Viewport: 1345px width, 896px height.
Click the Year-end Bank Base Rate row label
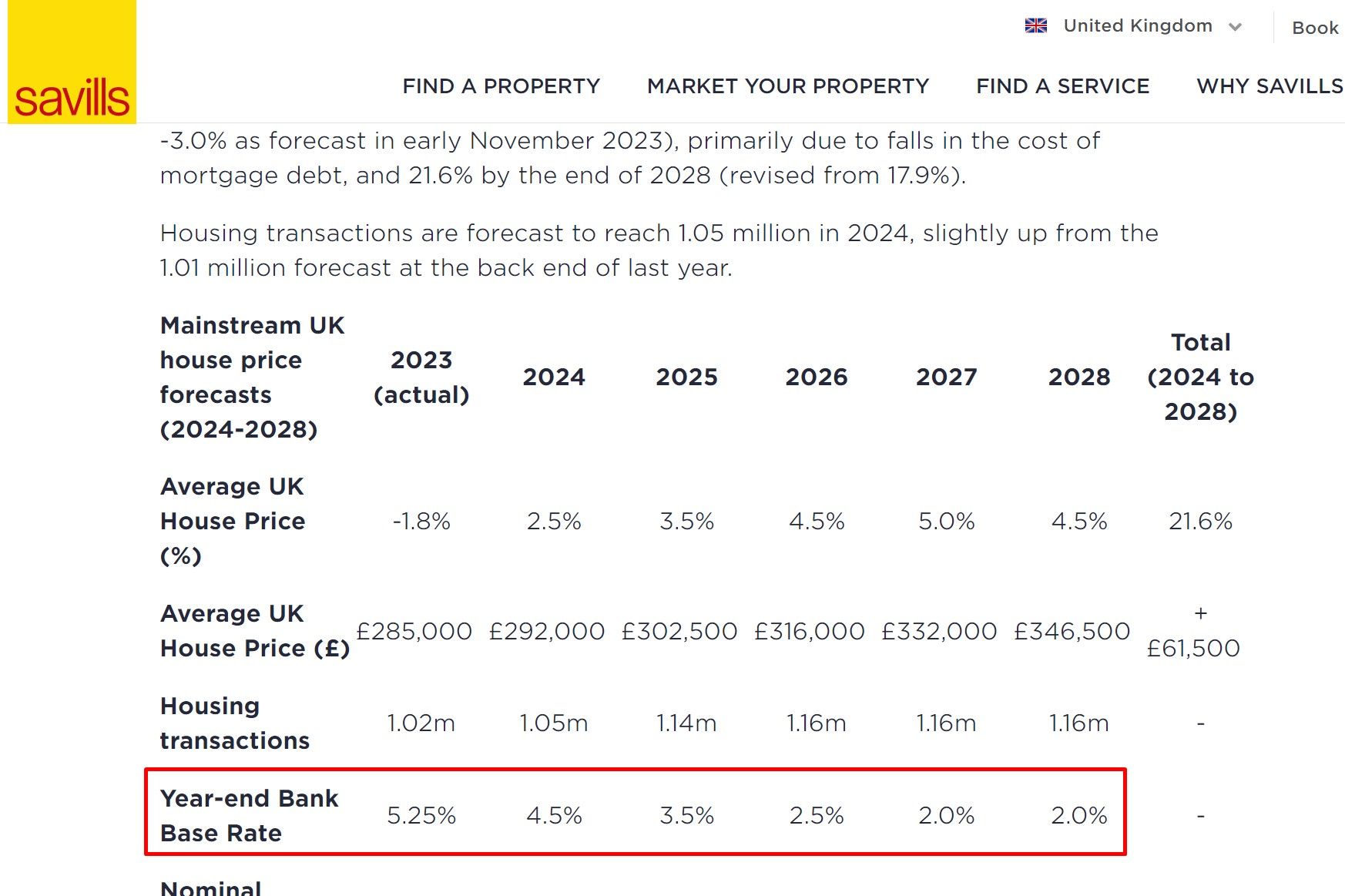pyautogui.click(x=249, y=815)
